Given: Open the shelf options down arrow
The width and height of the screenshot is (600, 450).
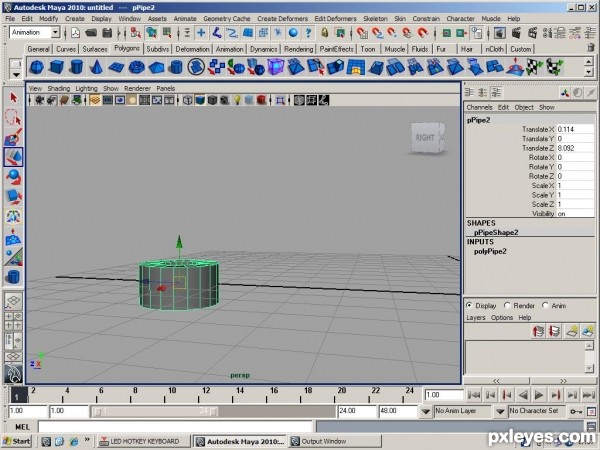Looking at the screenshot, I should (x=16, y=74).
